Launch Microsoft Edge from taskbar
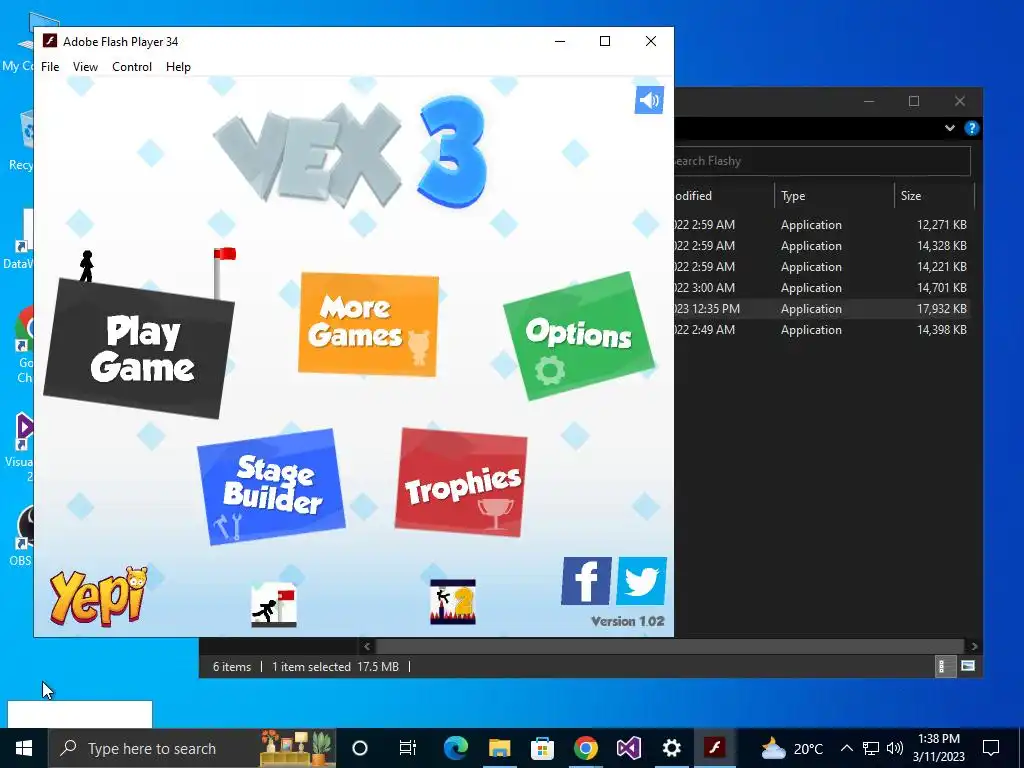Image resolution: width=1024 pixels, height=768 pixels. point(456,748)
